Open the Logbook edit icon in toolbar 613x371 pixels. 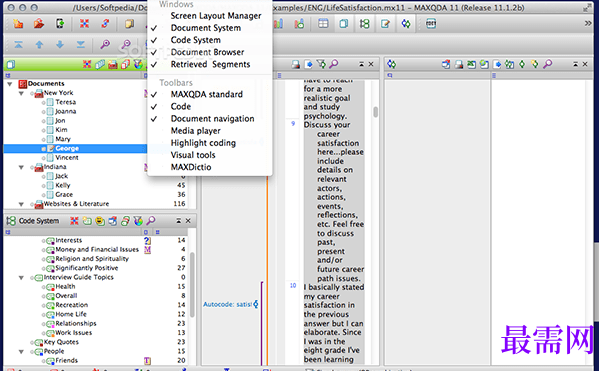click(x=385, y=24)
